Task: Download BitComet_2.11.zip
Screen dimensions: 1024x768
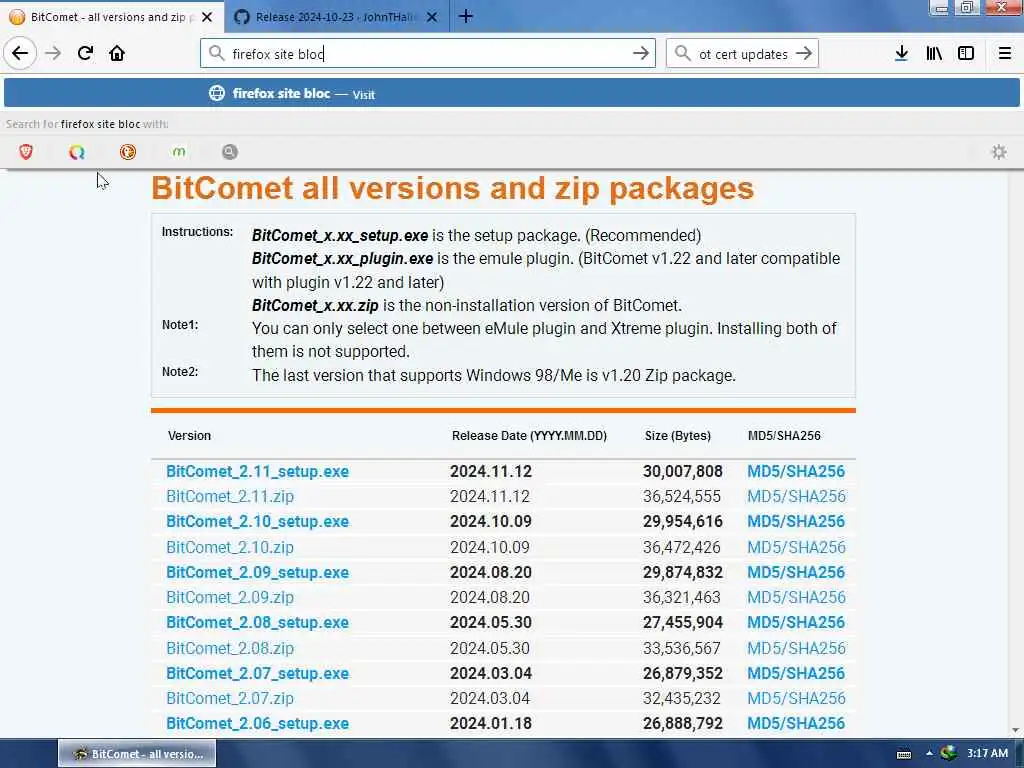Action: [x=230, y=496]
